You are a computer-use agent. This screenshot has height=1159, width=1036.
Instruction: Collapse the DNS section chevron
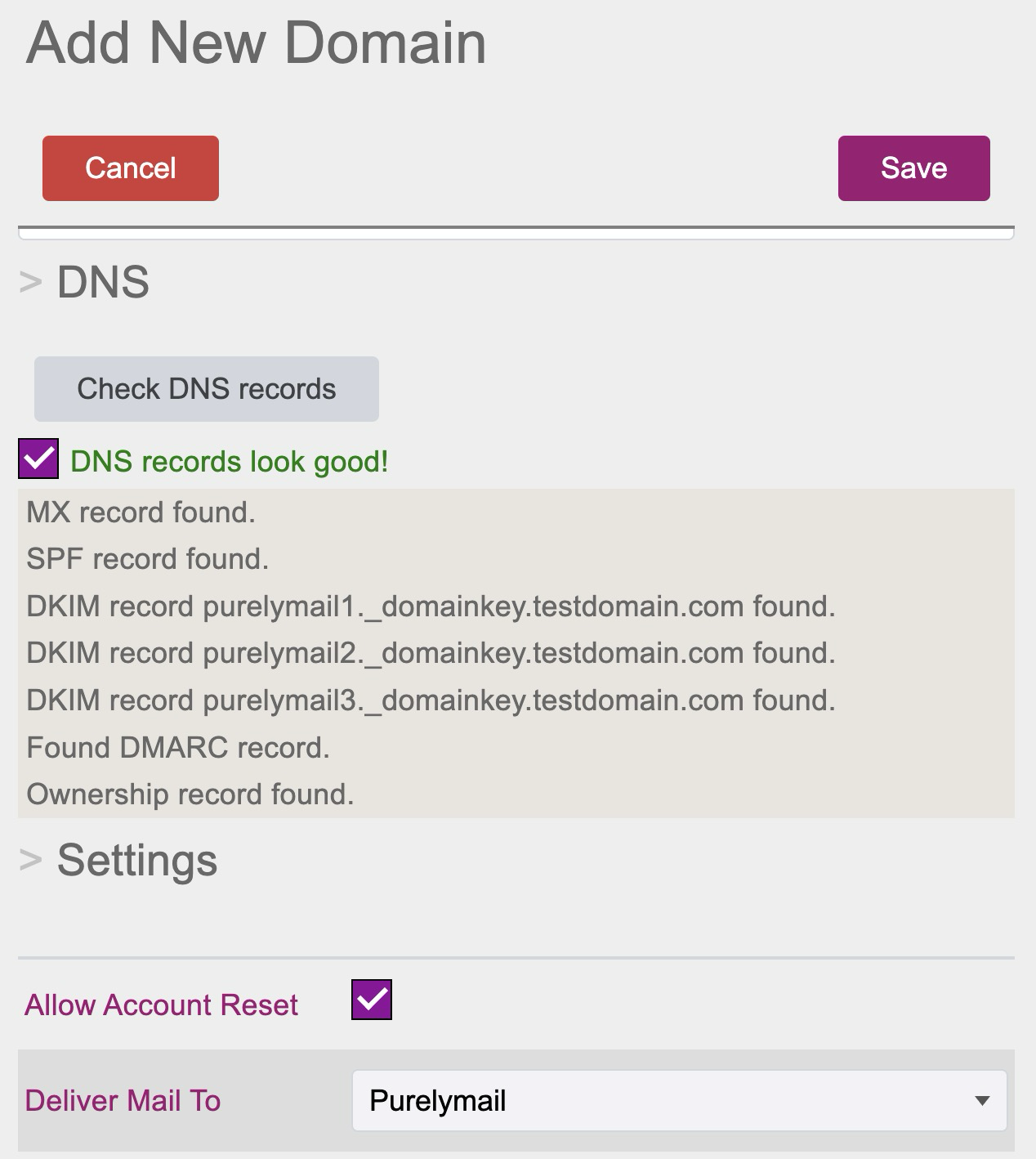pos(30,283)
